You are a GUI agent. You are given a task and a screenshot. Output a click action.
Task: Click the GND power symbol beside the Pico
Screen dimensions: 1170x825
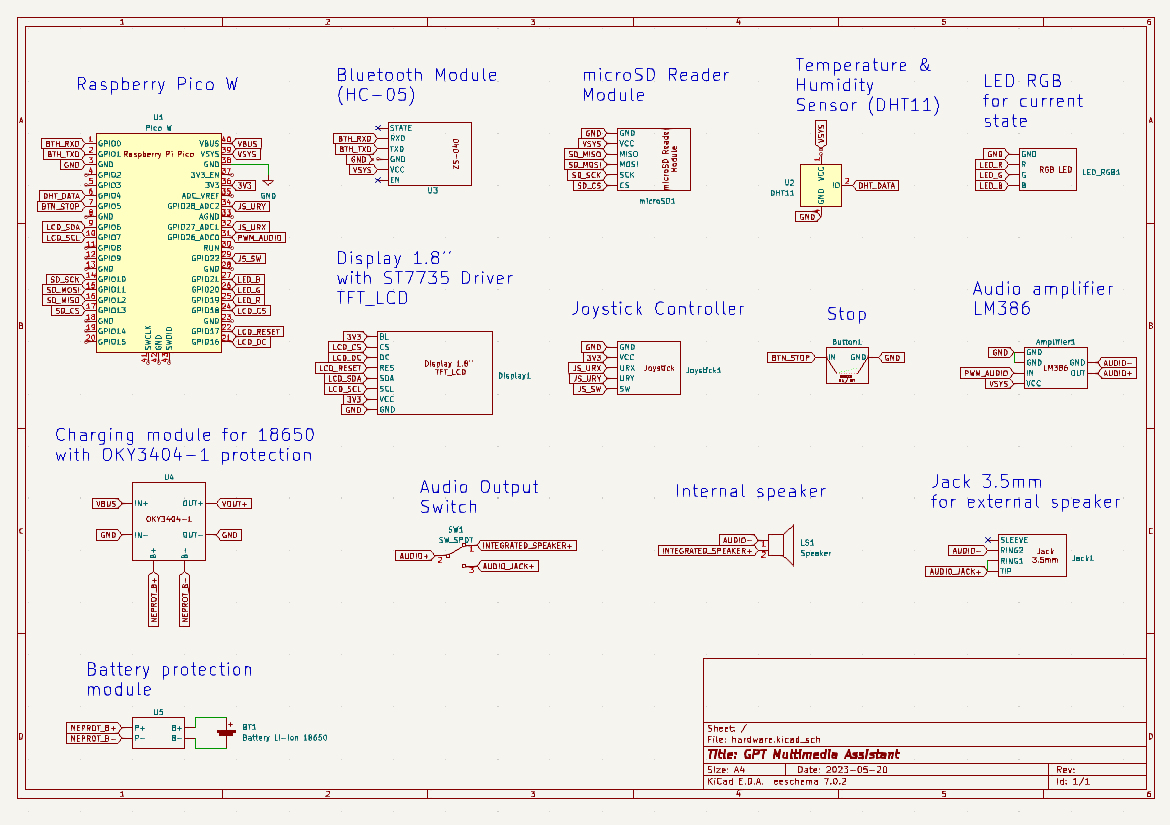(268, 182)
